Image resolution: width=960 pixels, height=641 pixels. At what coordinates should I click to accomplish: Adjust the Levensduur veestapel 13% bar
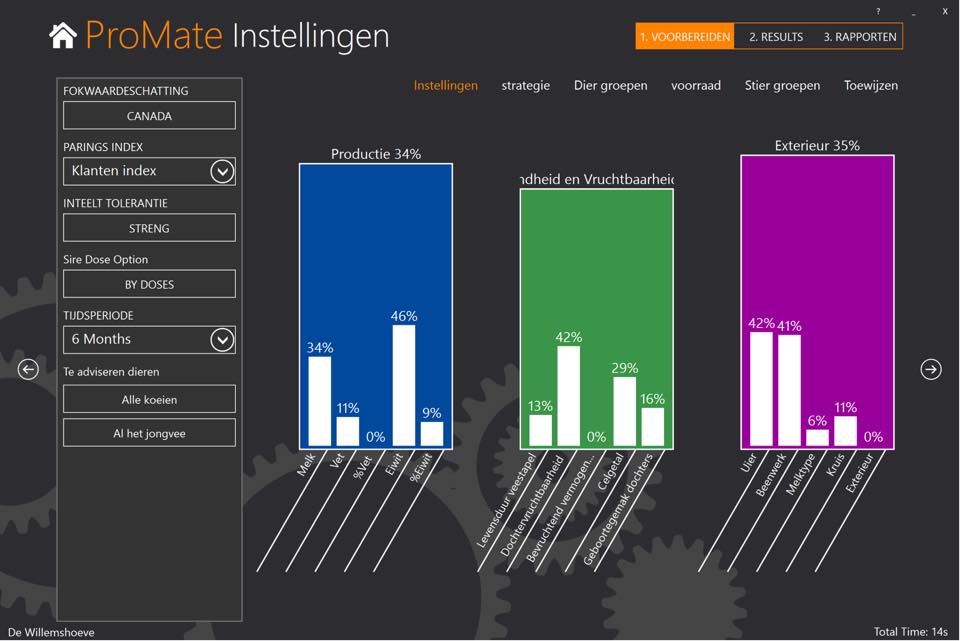540,430
